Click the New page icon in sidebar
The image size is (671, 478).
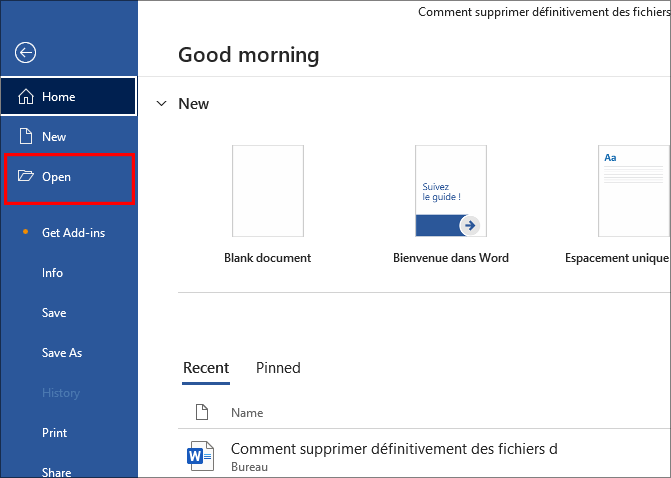26,136
